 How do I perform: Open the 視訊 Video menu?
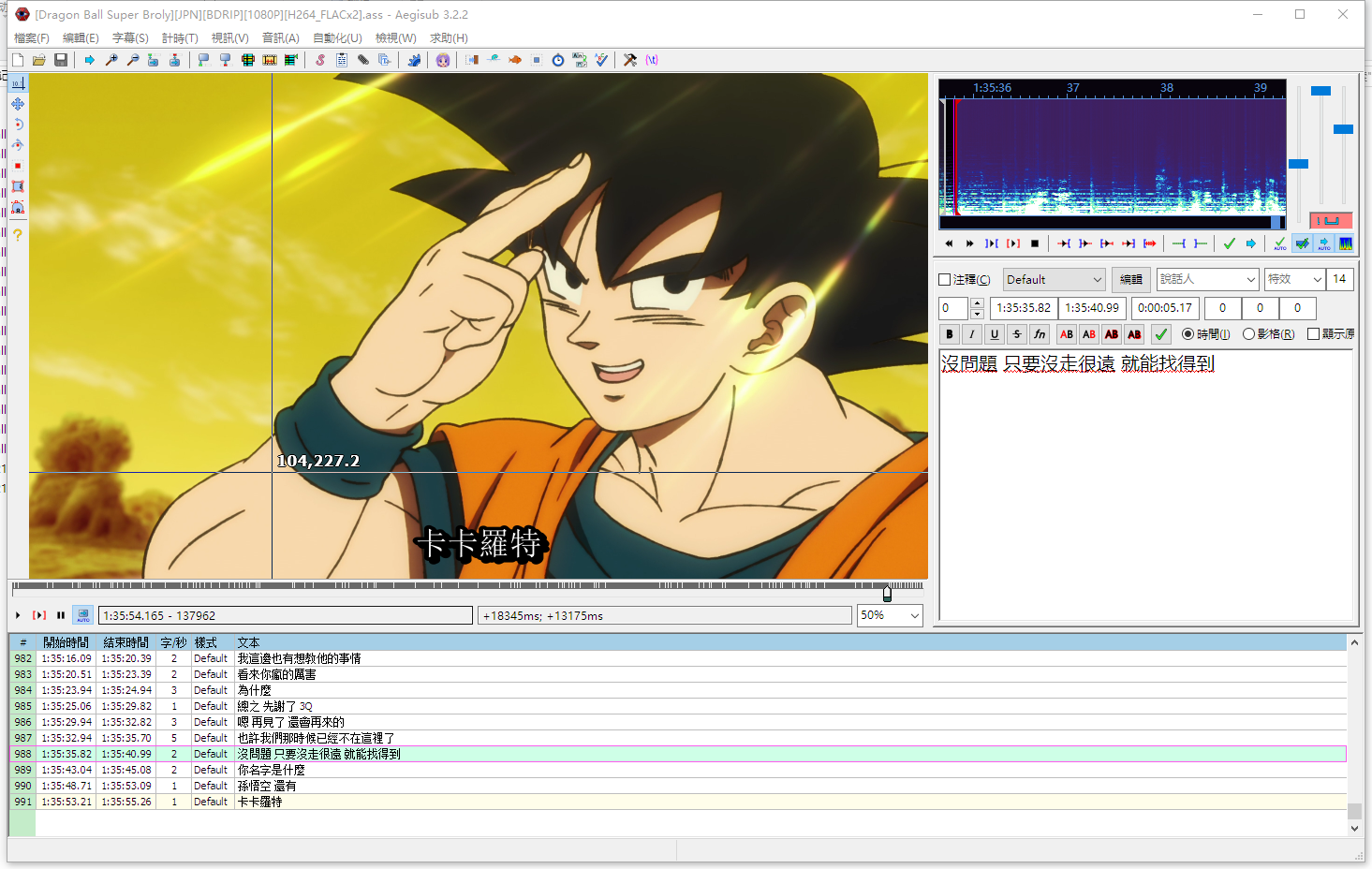click(230, 38)
